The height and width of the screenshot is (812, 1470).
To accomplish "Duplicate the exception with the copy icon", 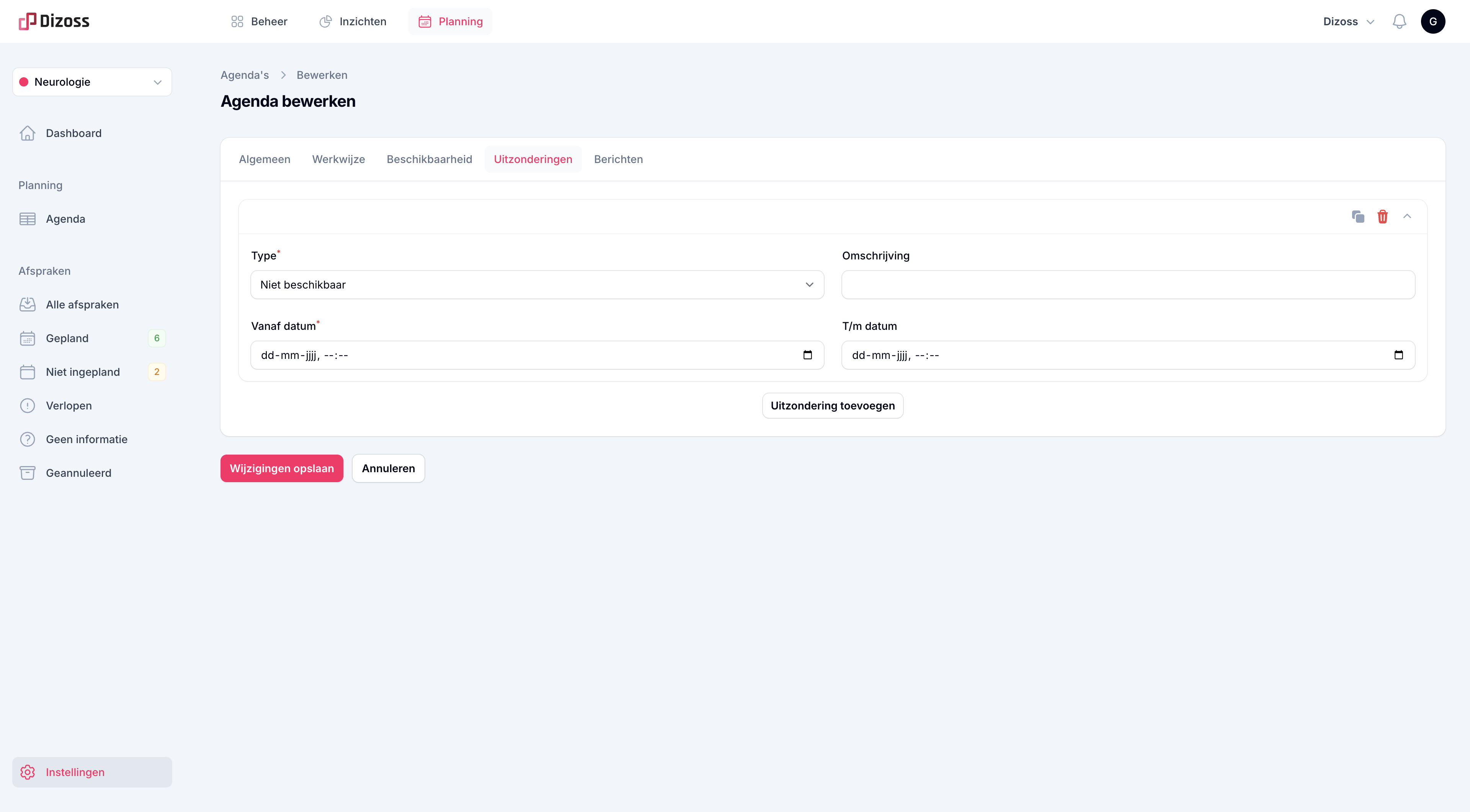I will [x=1357, y=217].
